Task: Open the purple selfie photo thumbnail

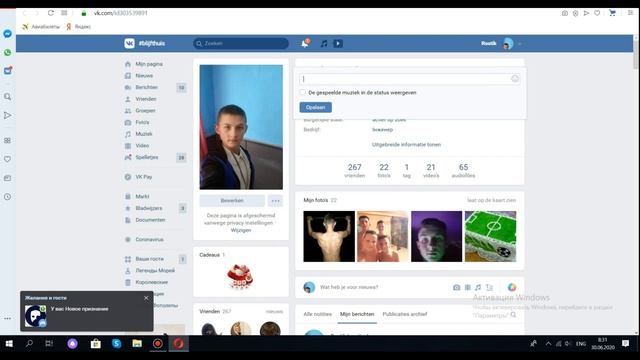Action: tap(436, 236)
